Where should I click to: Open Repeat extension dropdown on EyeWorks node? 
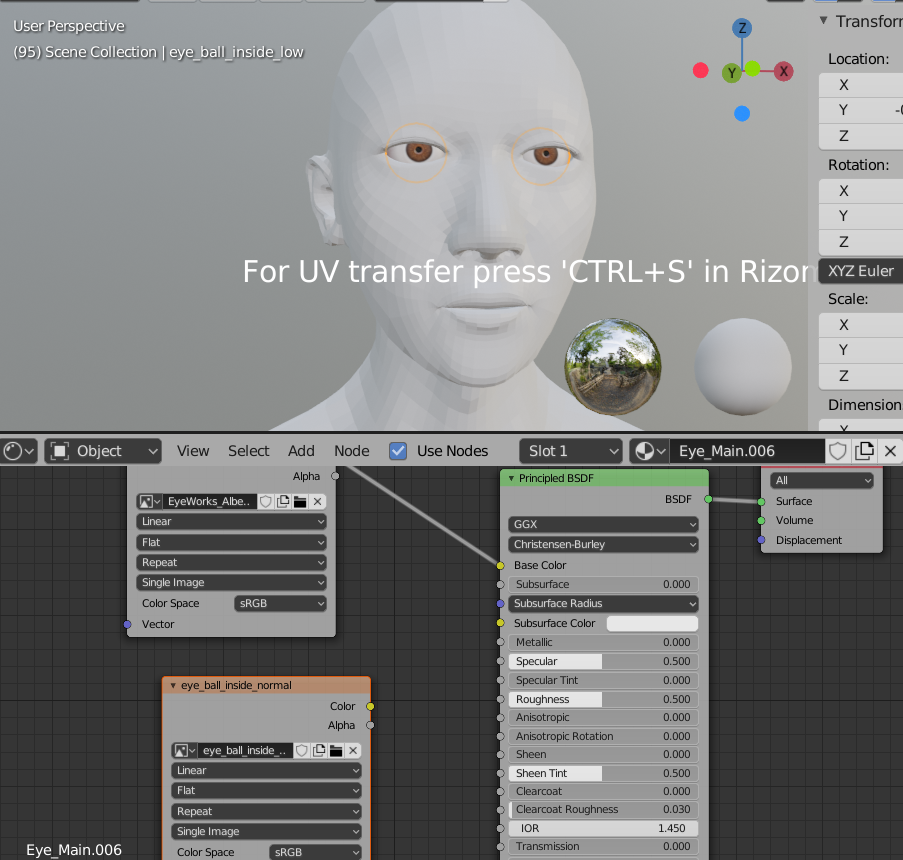[x=232, y=563]
